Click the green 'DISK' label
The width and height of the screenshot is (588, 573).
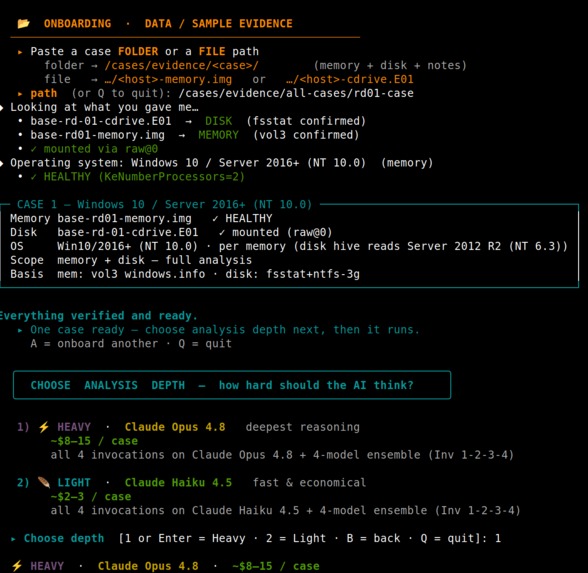219,121
